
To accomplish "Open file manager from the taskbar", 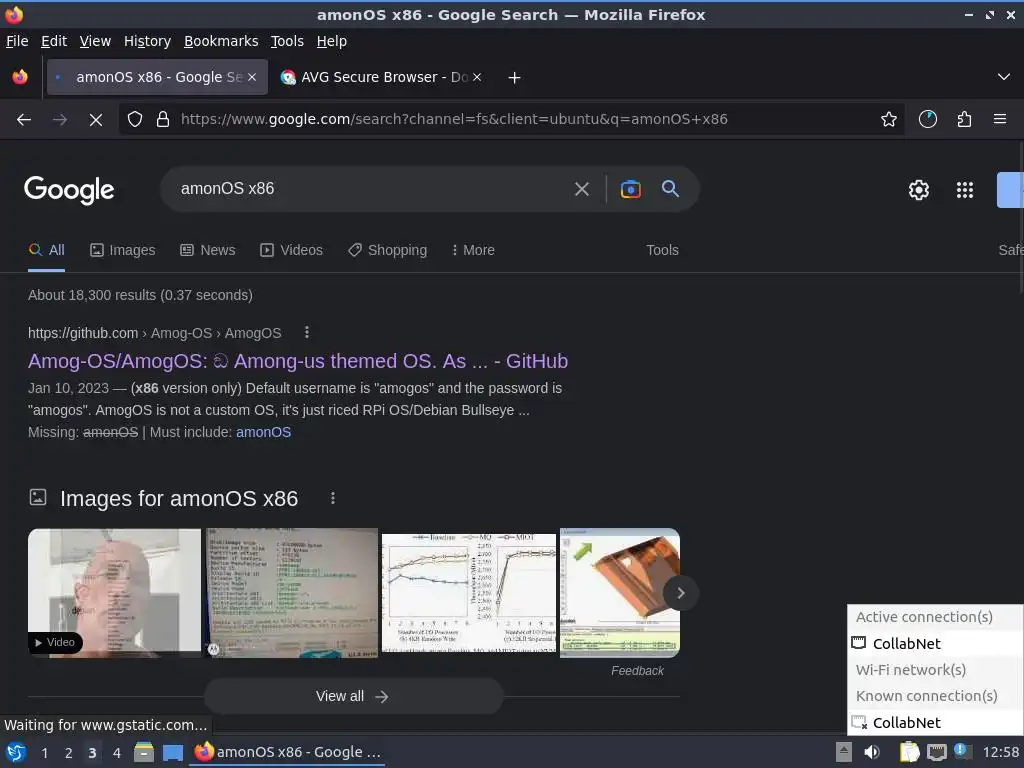I will click(x=144, y=752).
